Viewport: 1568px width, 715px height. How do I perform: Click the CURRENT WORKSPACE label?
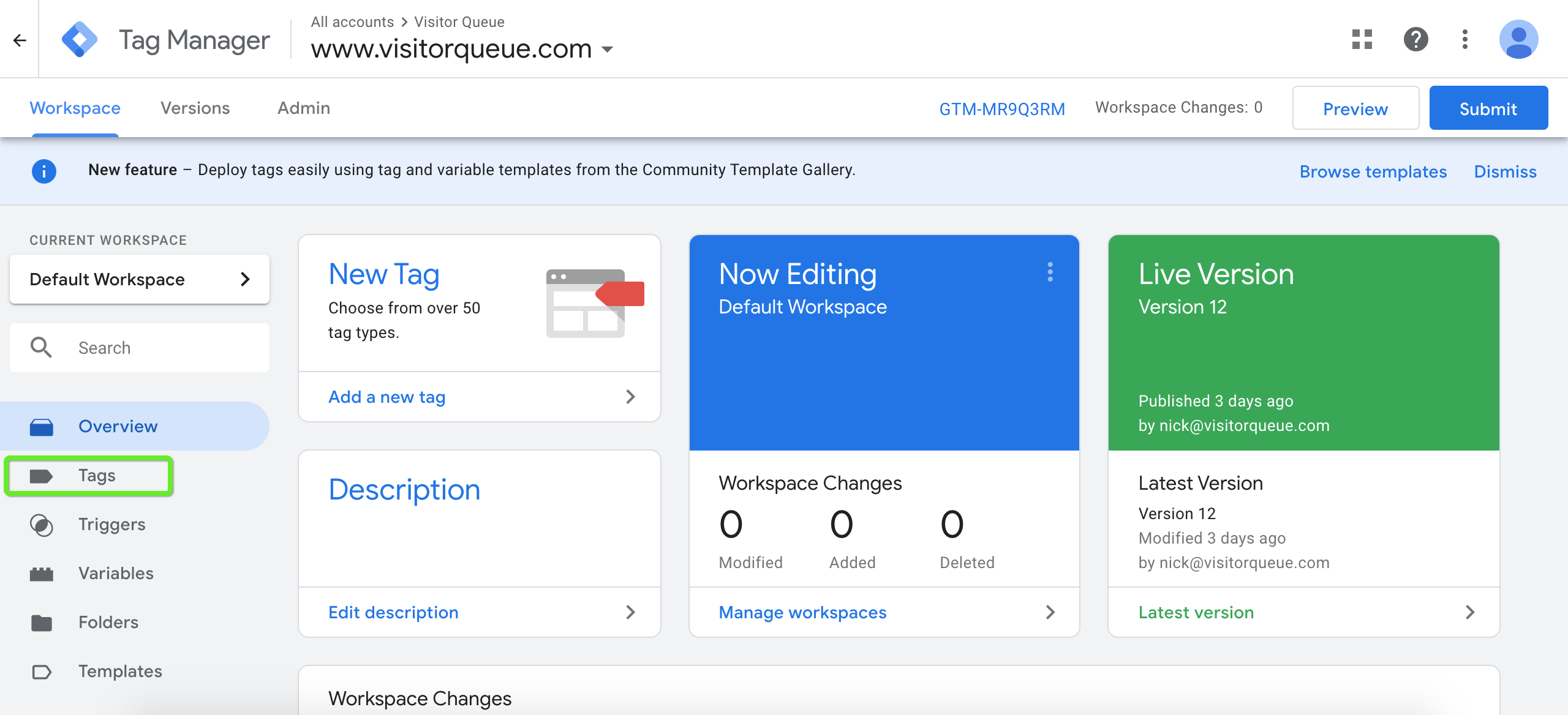point(108,240)
